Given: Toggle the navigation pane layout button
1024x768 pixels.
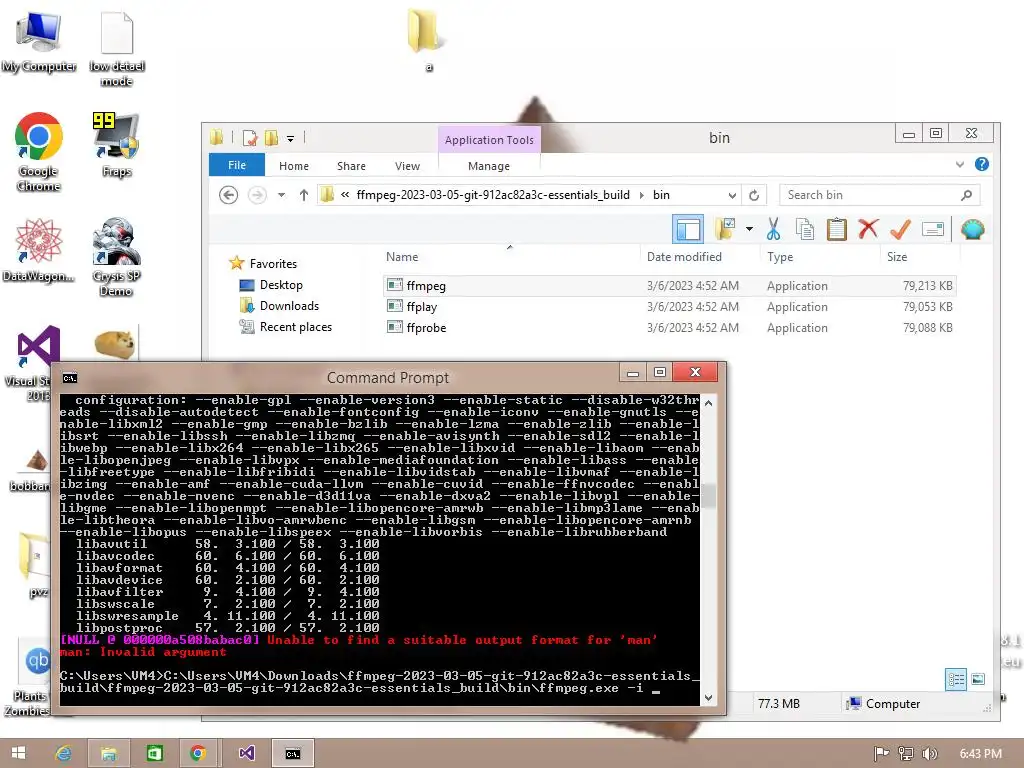Looking at the screenshot, I should (x=688, y=229).
